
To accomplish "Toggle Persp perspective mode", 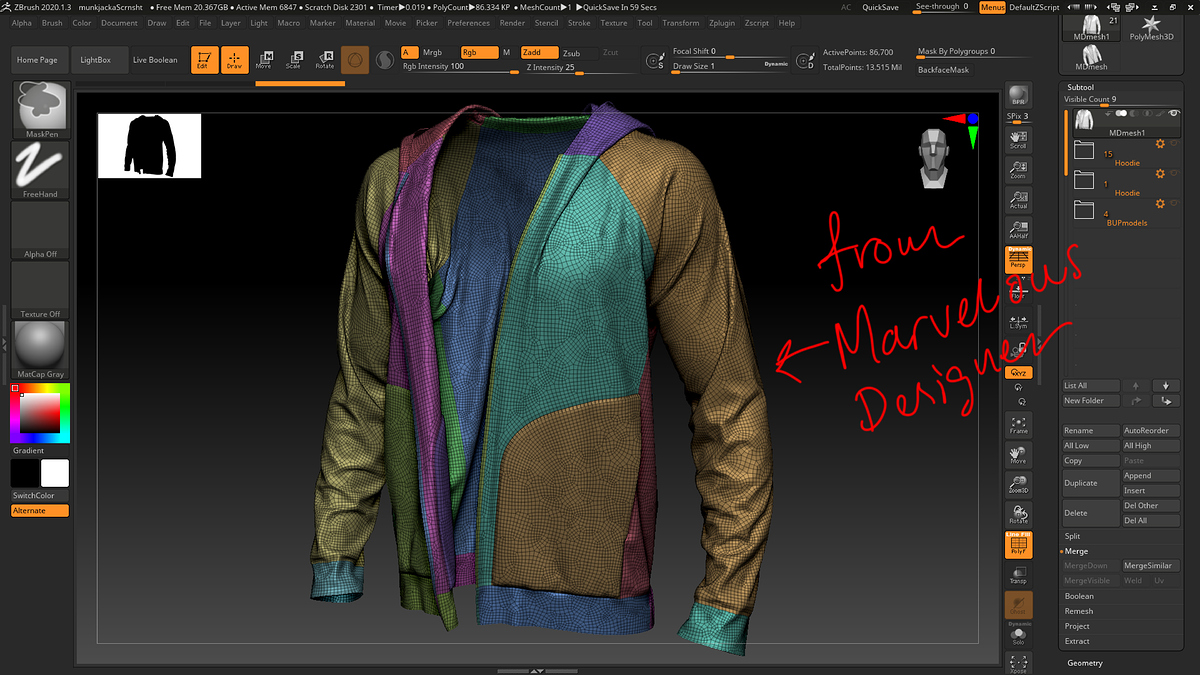I will 1018,260.
